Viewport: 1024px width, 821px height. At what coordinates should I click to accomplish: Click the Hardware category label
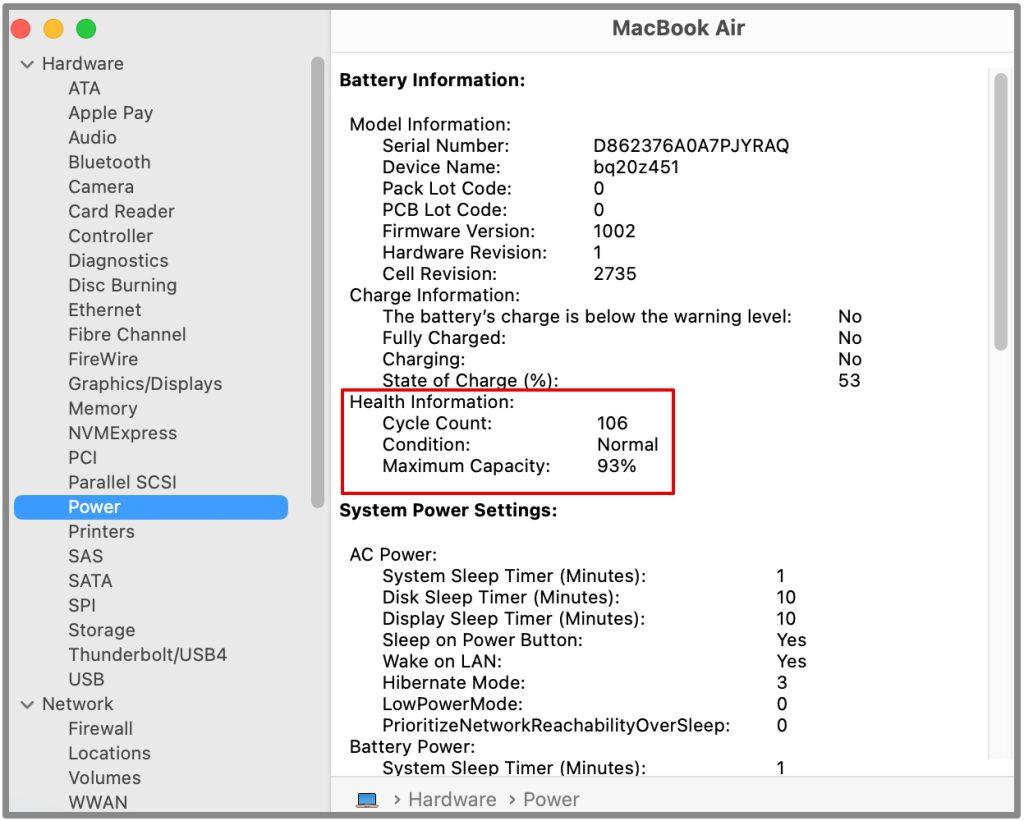[x=83, y=63]
